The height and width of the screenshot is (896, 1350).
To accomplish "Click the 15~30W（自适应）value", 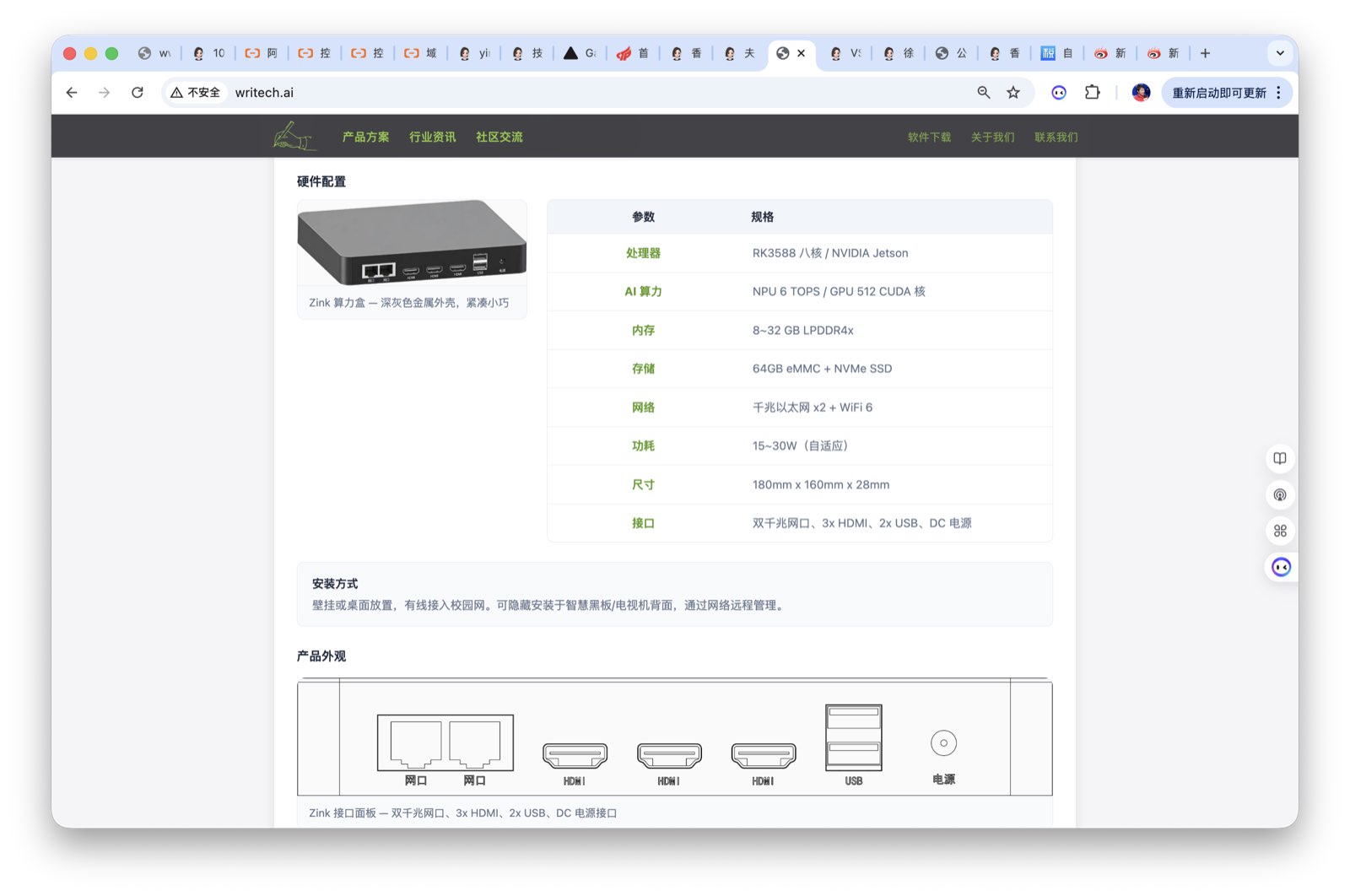I will (x=801, y=446).
